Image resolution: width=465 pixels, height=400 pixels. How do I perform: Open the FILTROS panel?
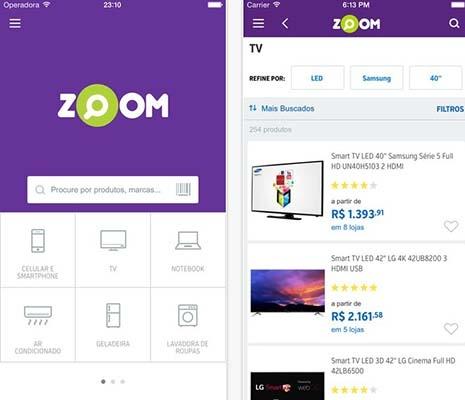450,109
